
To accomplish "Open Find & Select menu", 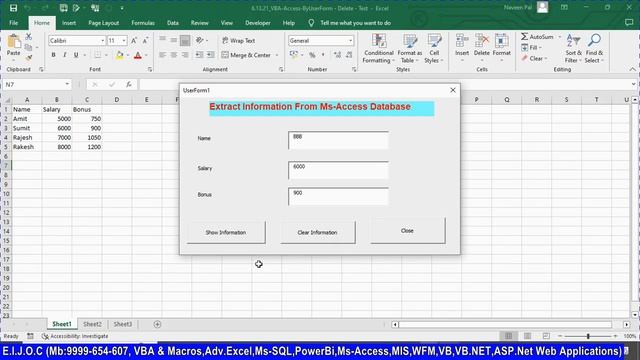I will pyautogui.click(x=594, y=49).
